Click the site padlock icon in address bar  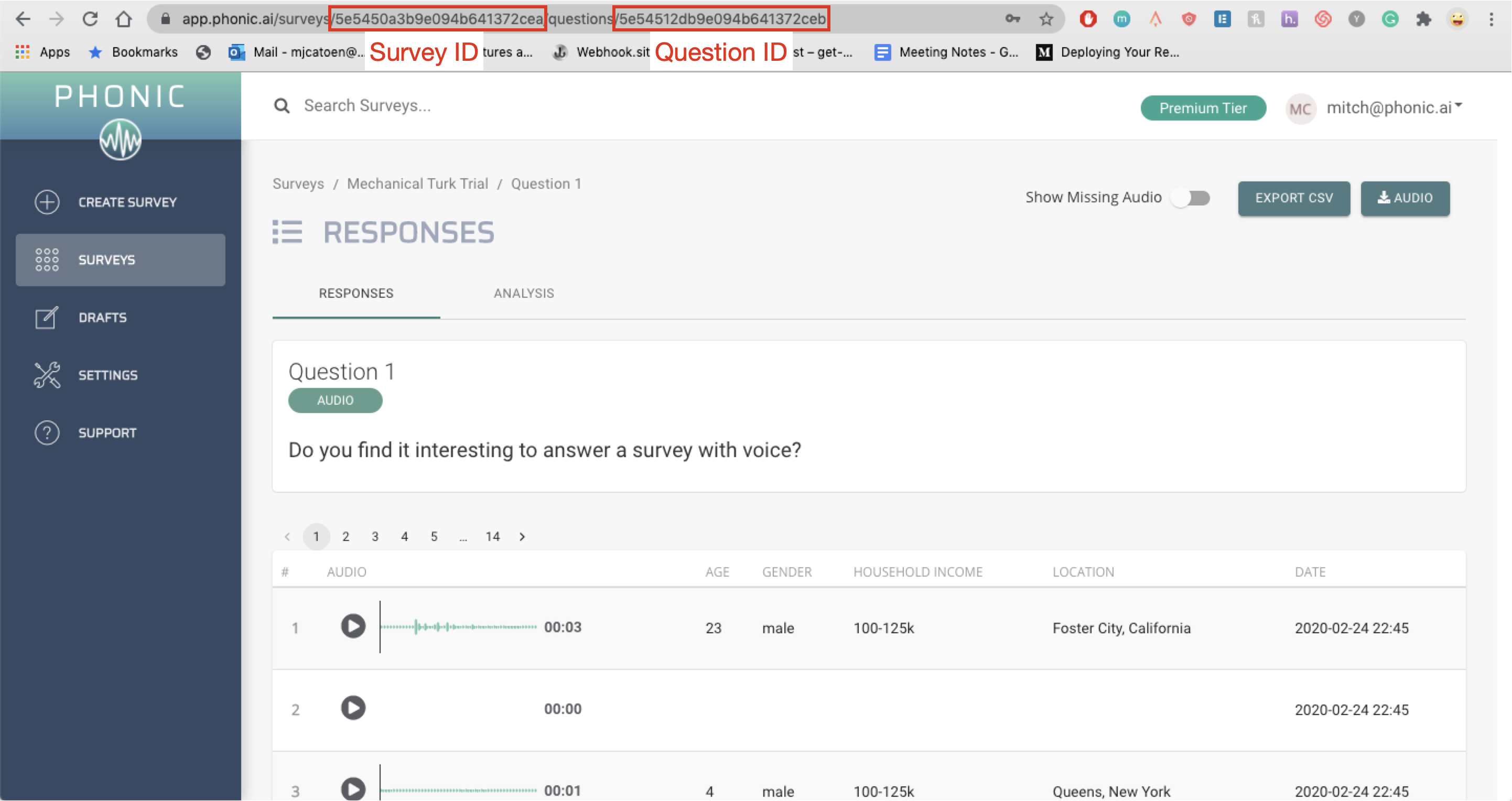(x=165, y=18)
